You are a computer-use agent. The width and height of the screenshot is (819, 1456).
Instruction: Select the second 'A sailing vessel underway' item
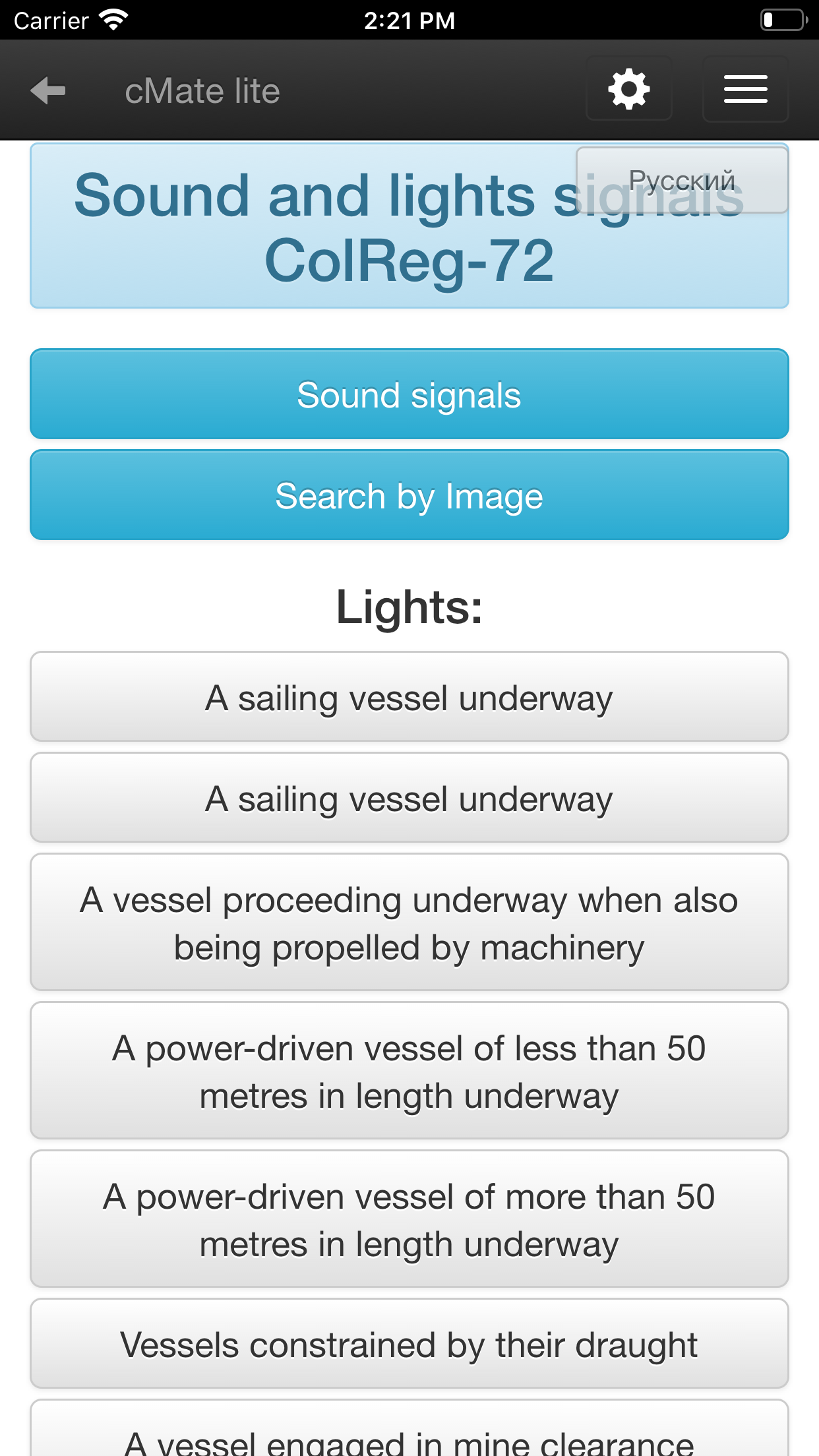[409, 798]
